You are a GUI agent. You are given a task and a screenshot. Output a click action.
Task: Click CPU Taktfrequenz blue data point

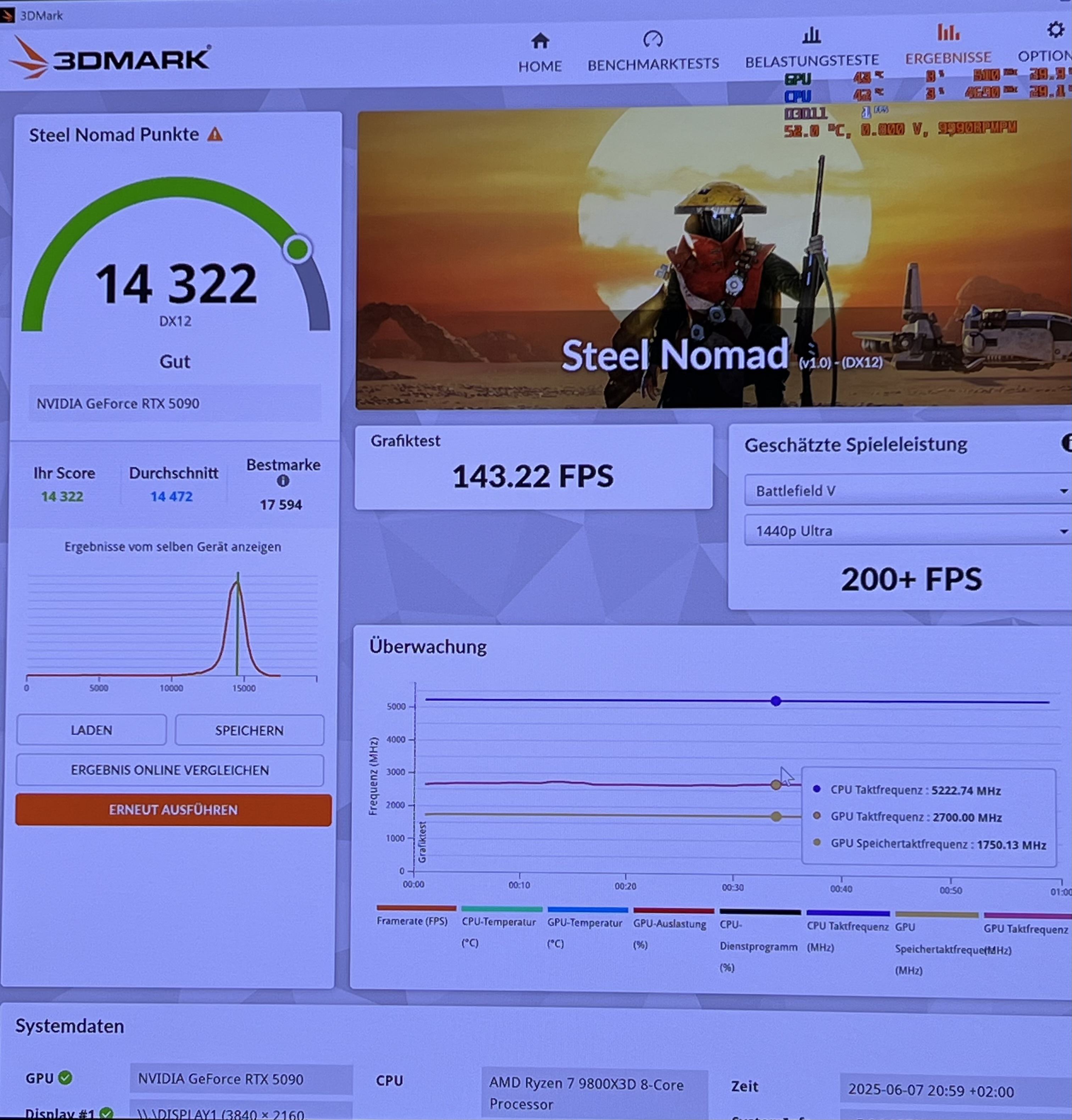click(776, 701)
